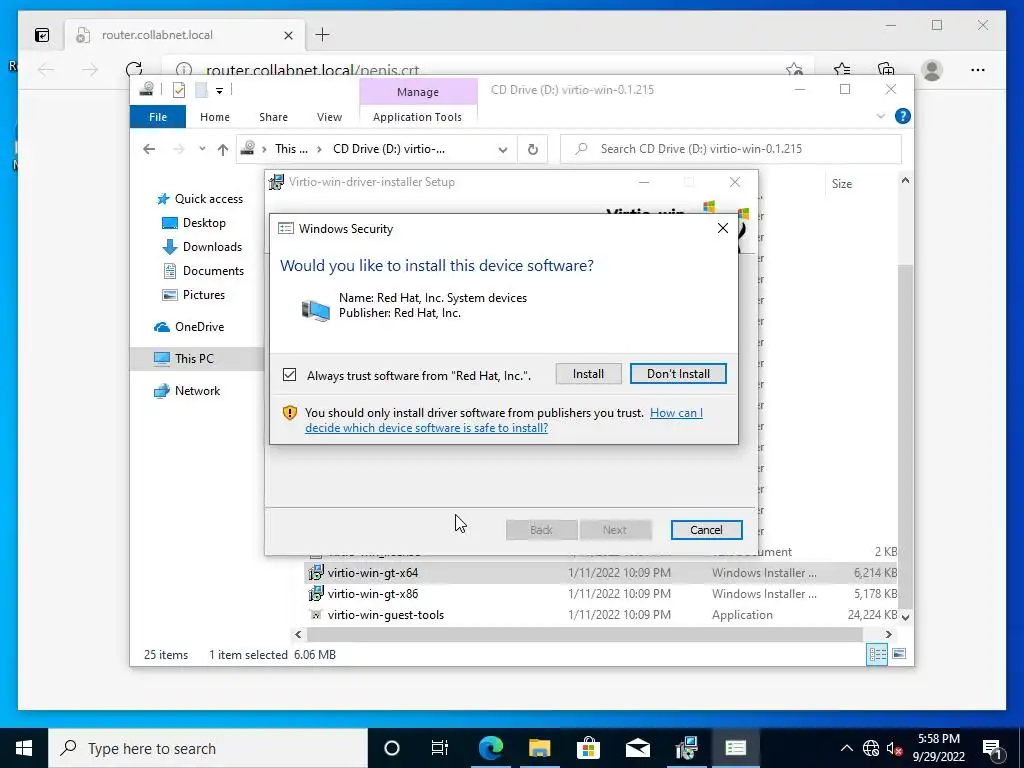1024x768 pixels.
Task: Open Edge tab actions menu icon
Action: click(42, 35)
